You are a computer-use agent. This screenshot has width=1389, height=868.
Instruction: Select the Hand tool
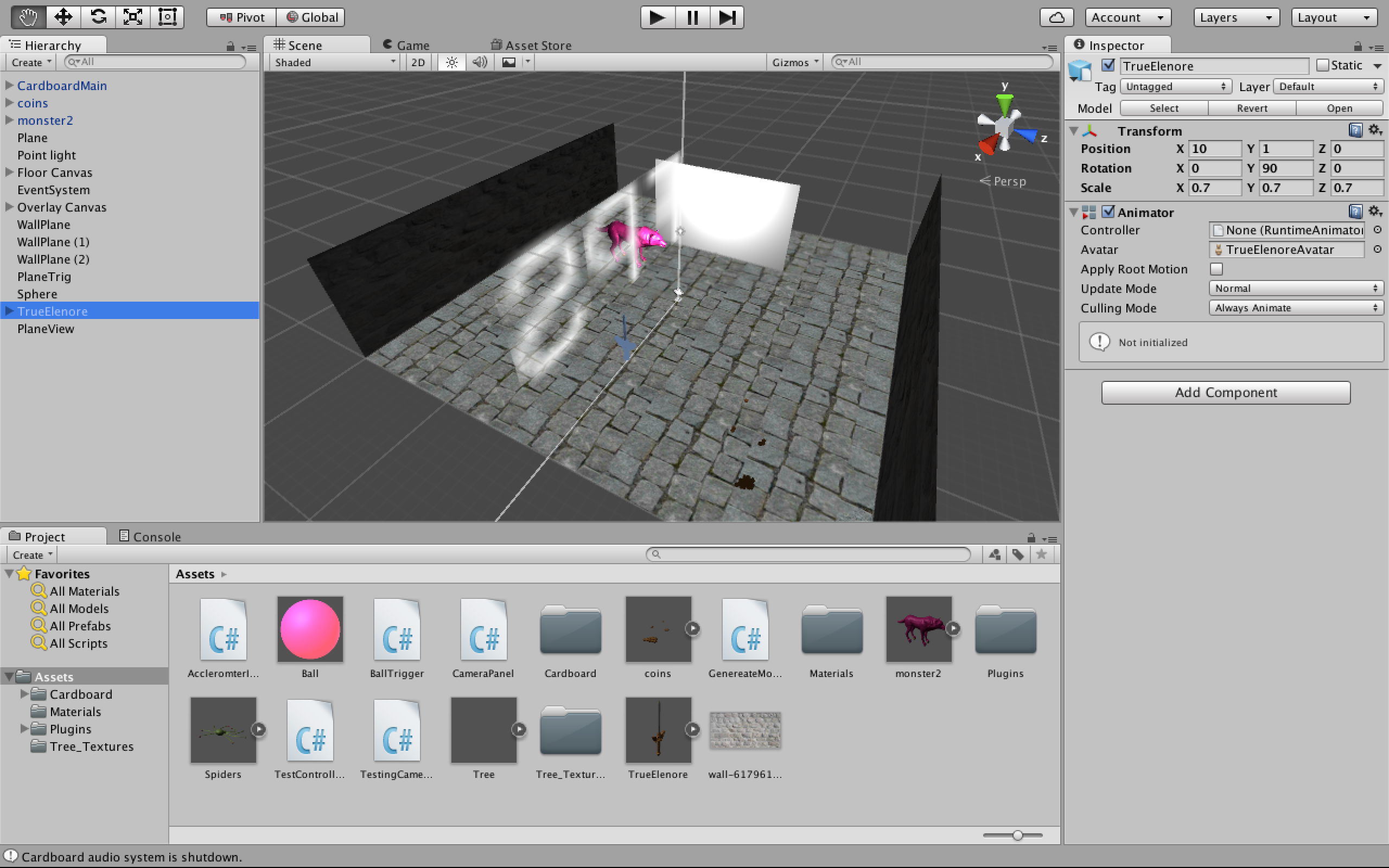click(28, 17)
